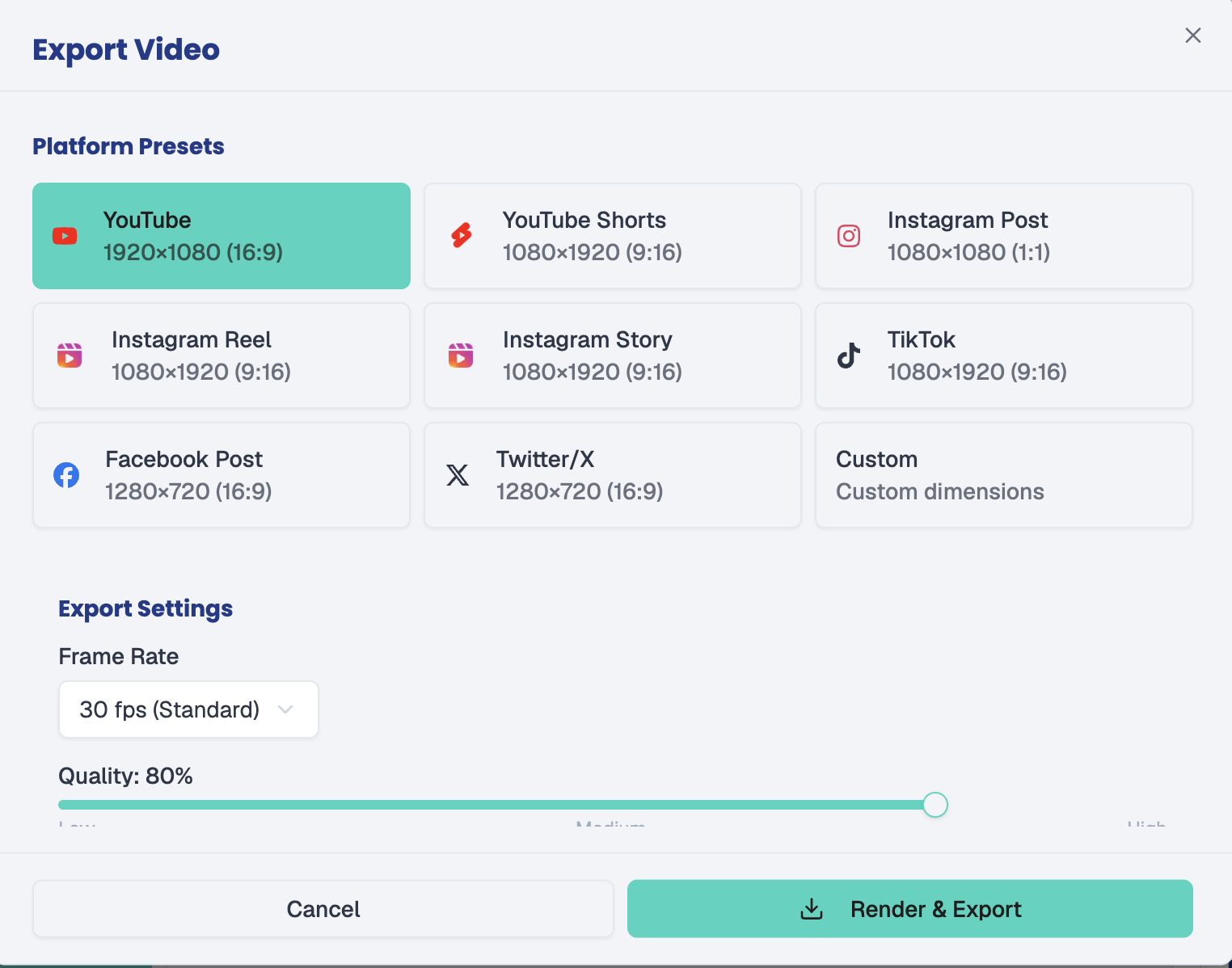Close the Export Video dialog
1232x968 pixels.
click(x=1193, y=35)
